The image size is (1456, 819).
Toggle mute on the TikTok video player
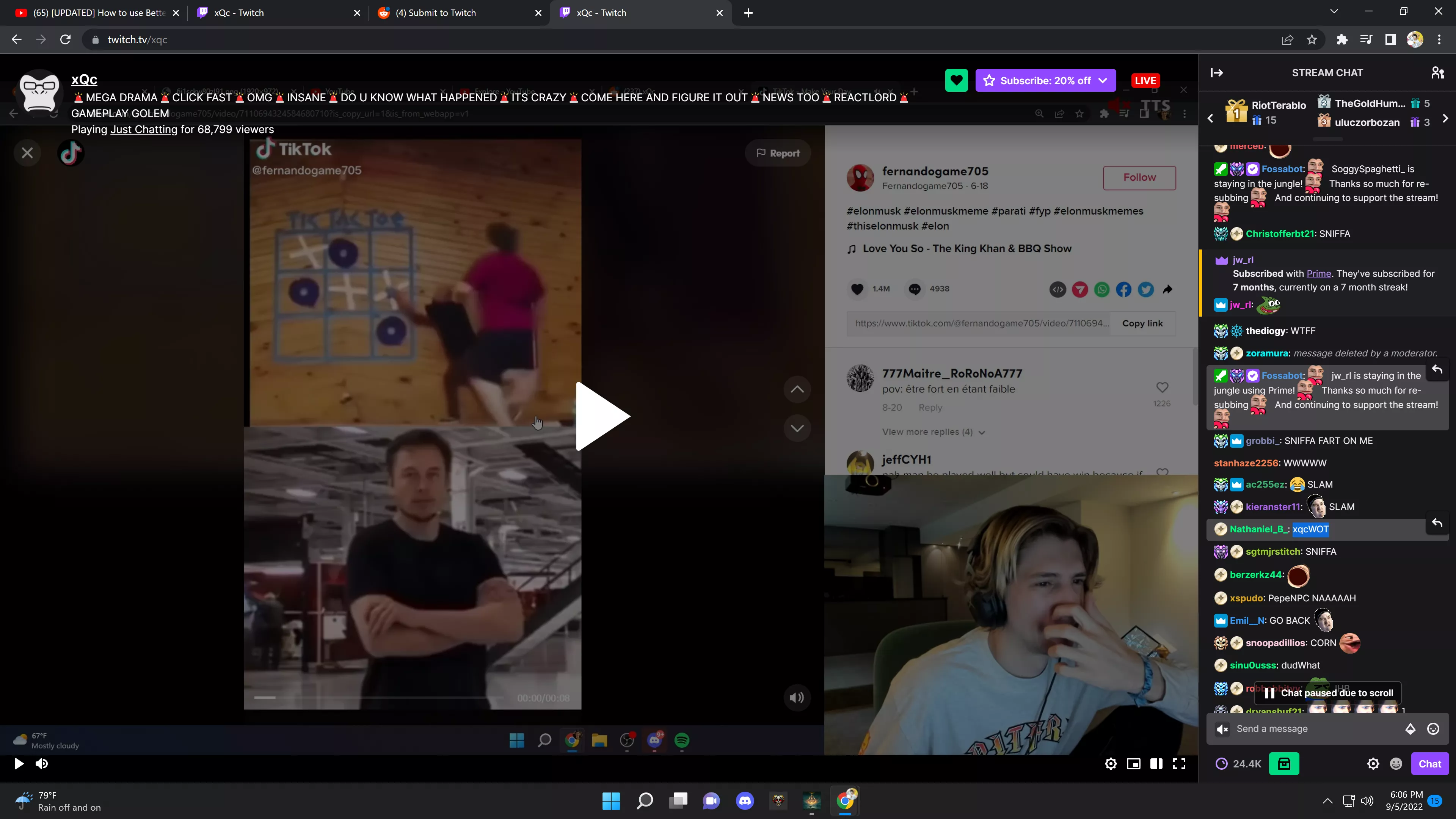[x=797, y=697]
